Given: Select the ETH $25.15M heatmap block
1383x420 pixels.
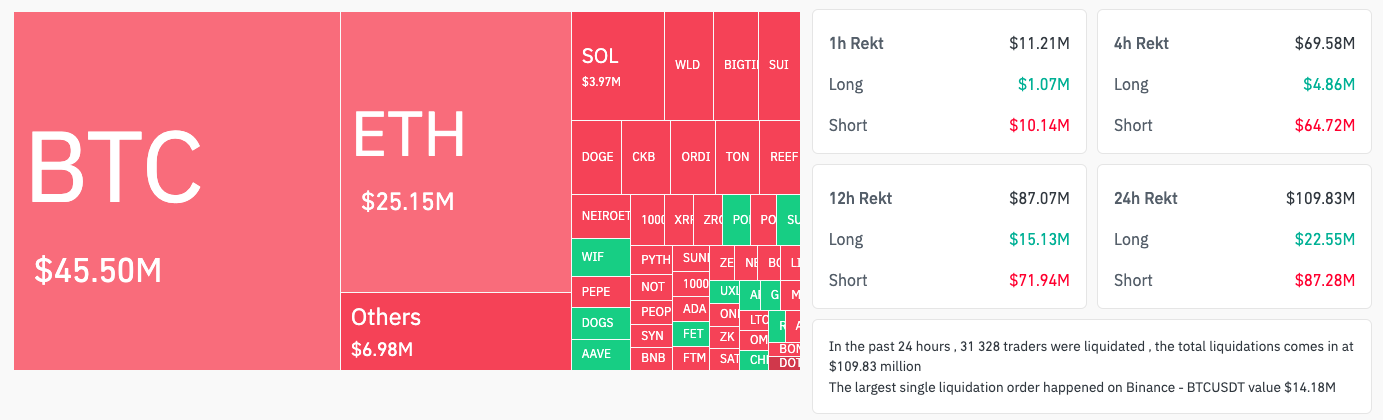Looking at the screenshot, I should tap(455, 150).
